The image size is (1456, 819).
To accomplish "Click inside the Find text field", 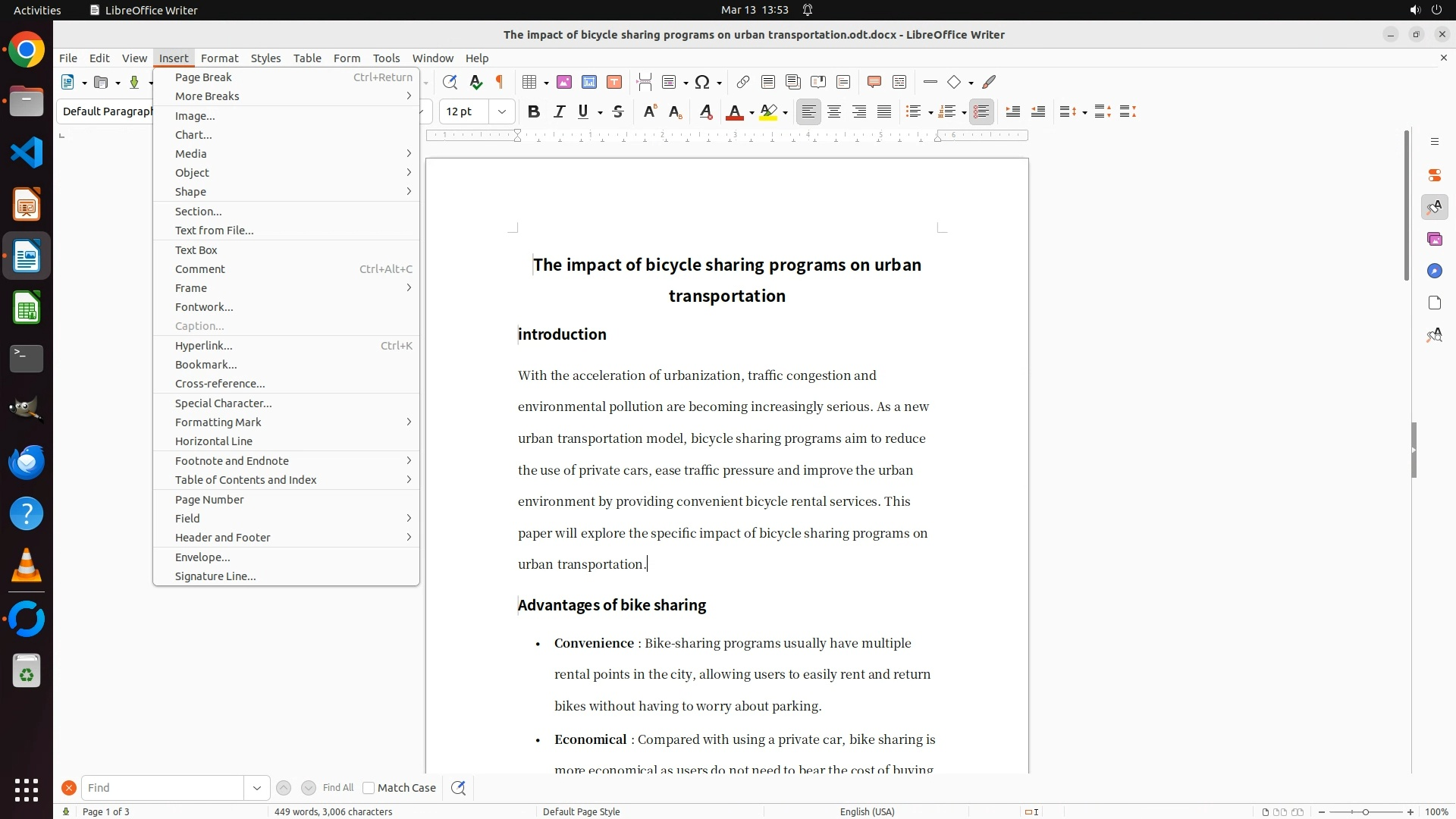I will pyautogui.click(x=162, y=788).
